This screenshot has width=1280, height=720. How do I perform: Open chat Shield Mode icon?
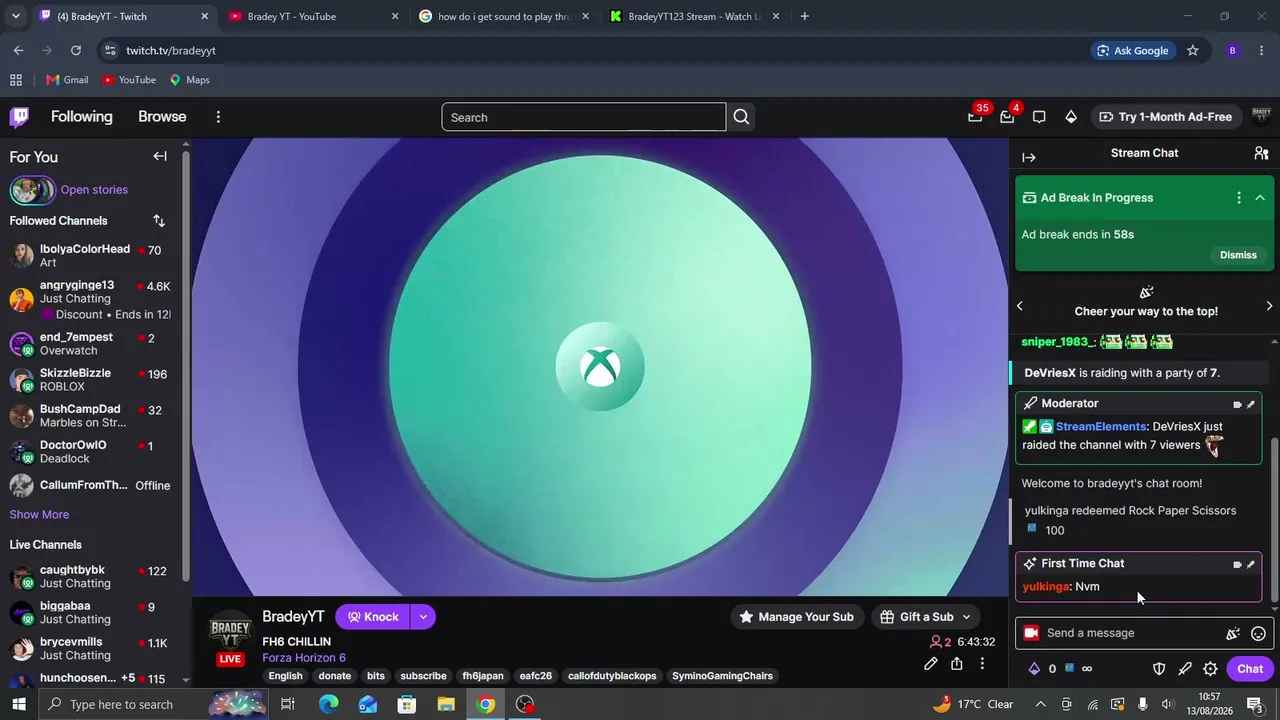(1159, 669)
